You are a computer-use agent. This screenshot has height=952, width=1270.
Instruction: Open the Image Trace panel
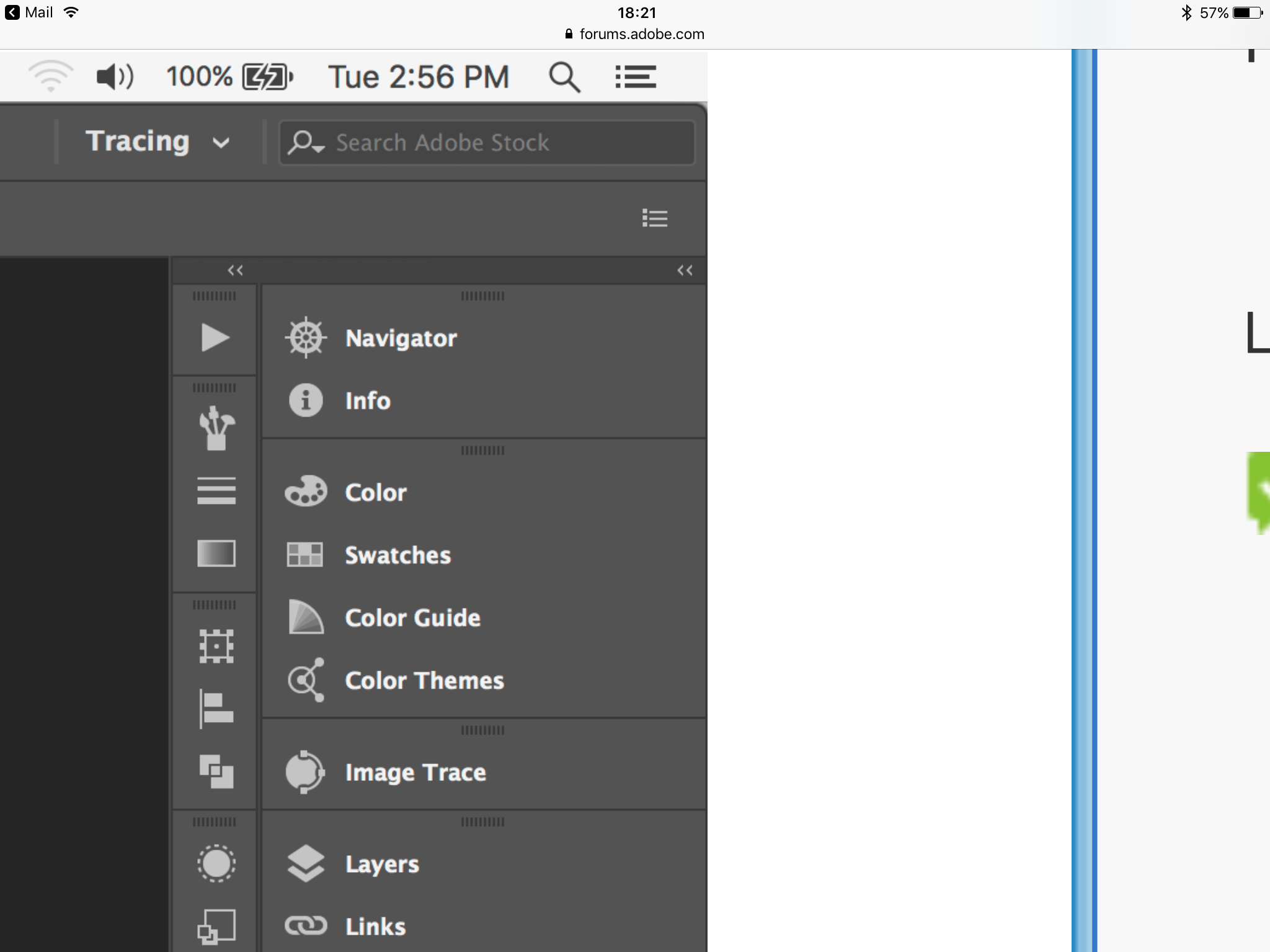coord(415,772)
